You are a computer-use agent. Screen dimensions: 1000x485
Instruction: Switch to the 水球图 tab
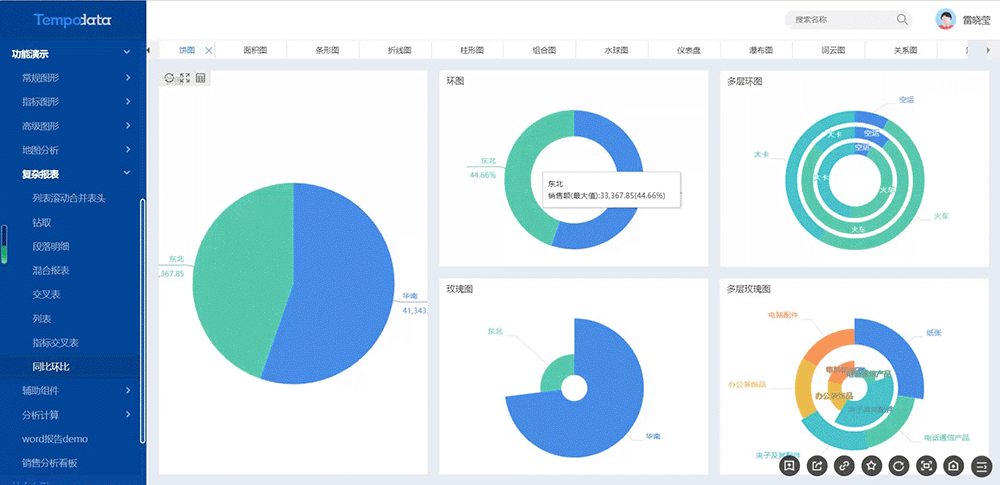tap(616, 50)
